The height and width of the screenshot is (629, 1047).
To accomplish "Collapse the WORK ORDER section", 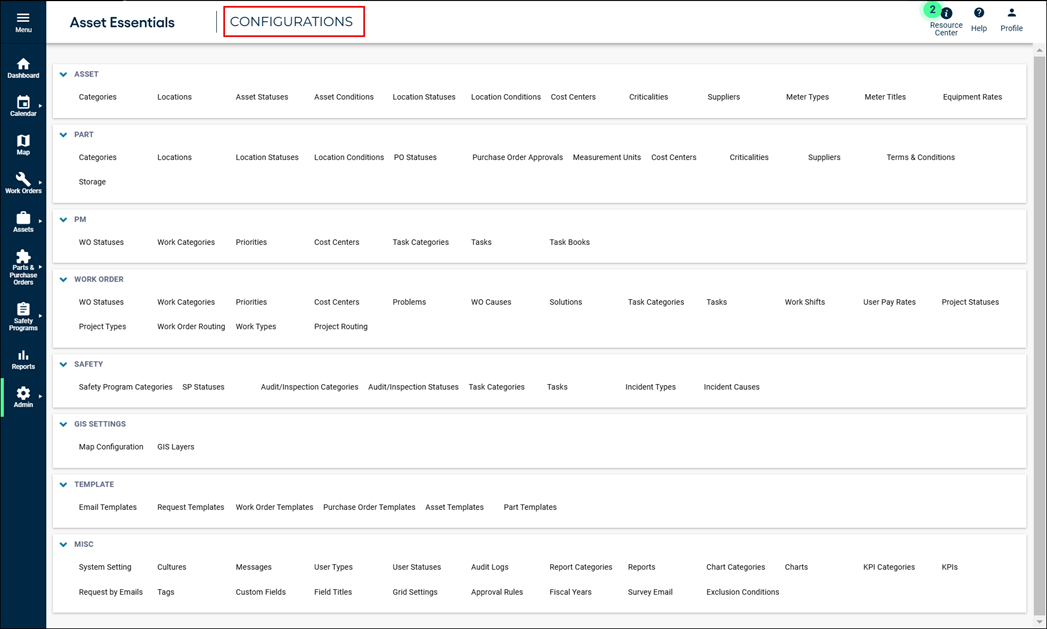I will tap(64, 280).
